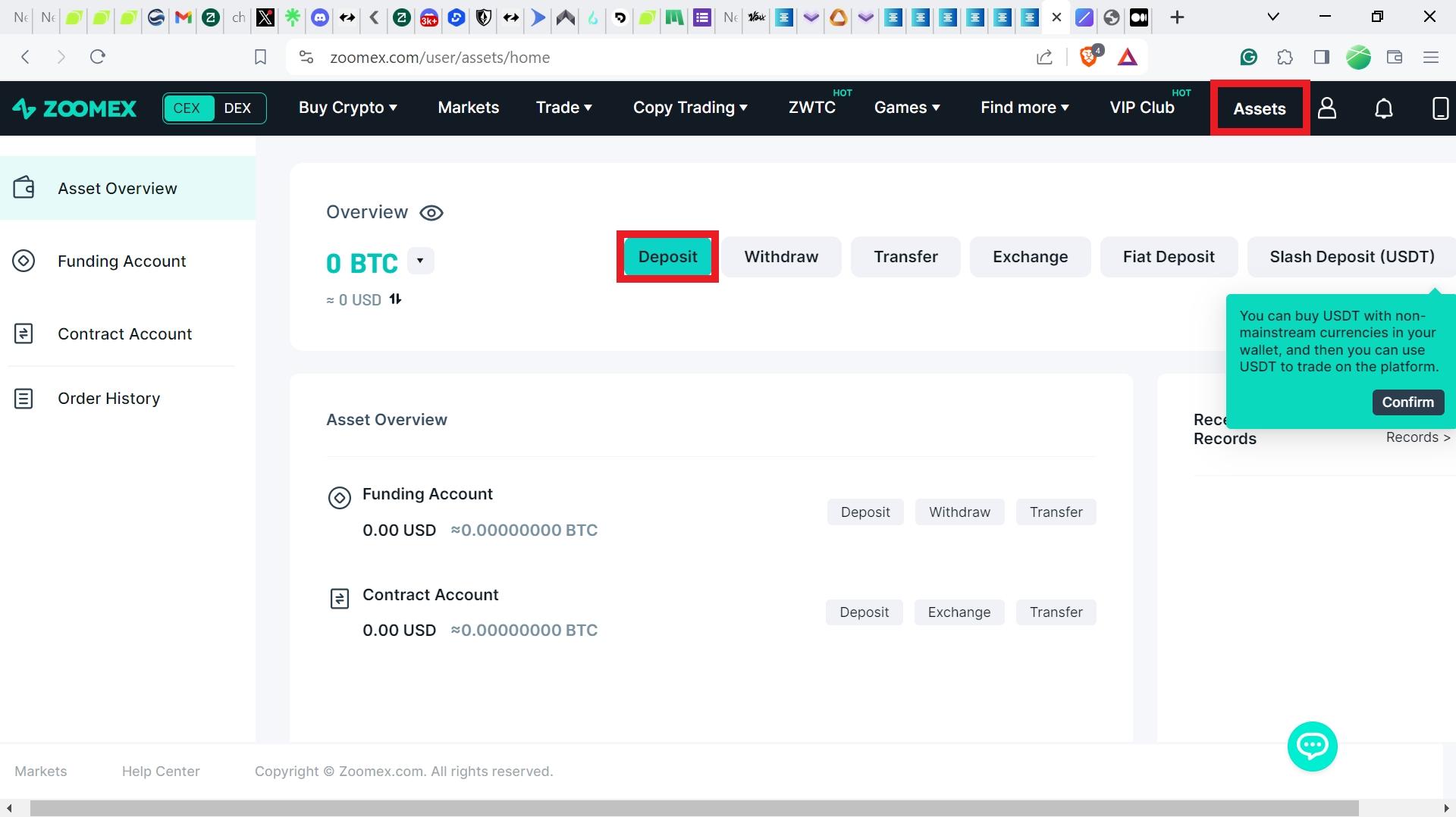Open the ZWTC page
This screenshot has height=817, width=1456.
(x=812, y=108)
